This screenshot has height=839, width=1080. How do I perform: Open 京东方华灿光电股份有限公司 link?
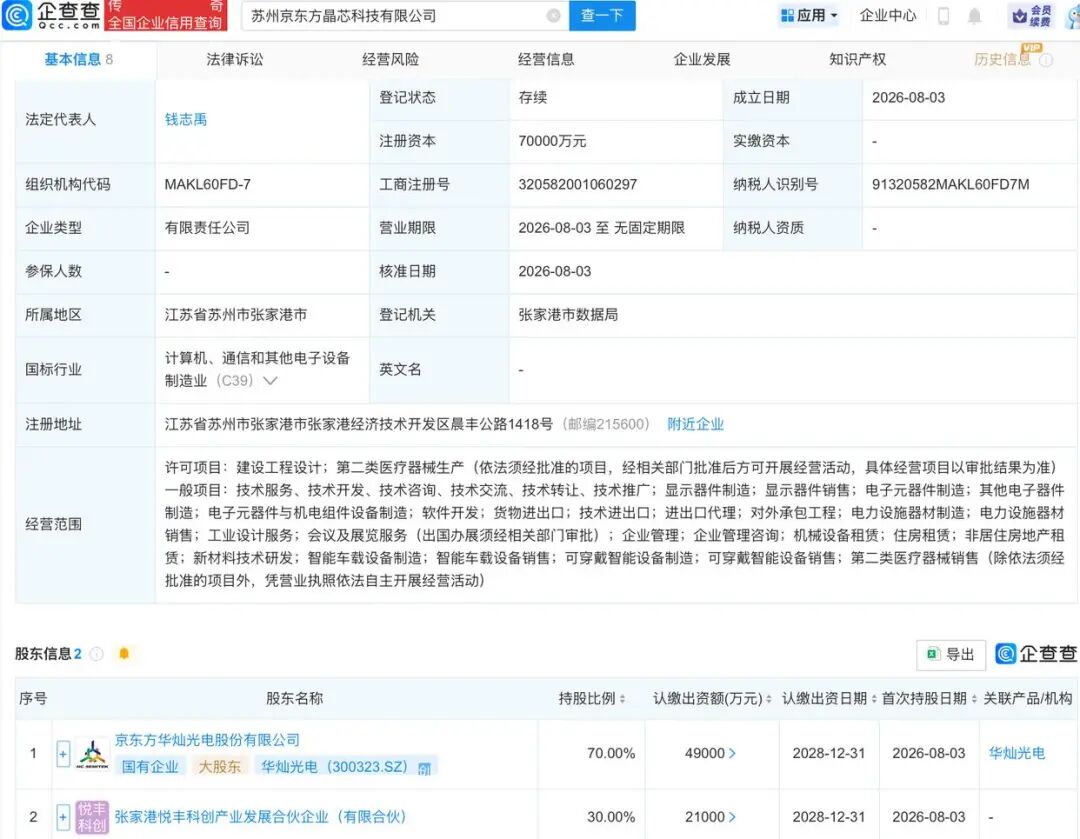[207, 740]
